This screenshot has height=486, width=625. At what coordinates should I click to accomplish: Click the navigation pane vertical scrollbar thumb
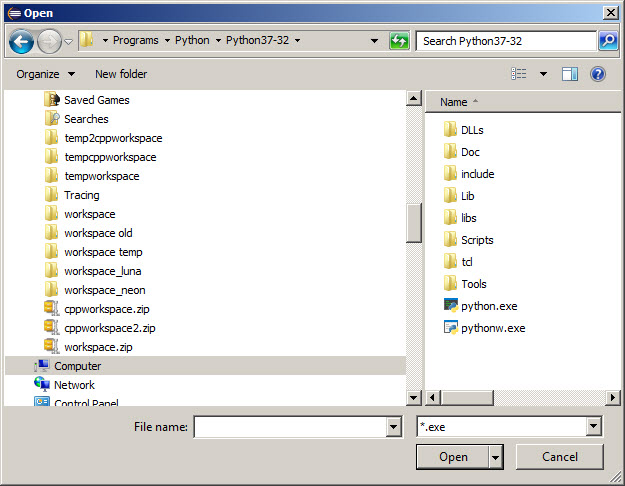[414, 220]
